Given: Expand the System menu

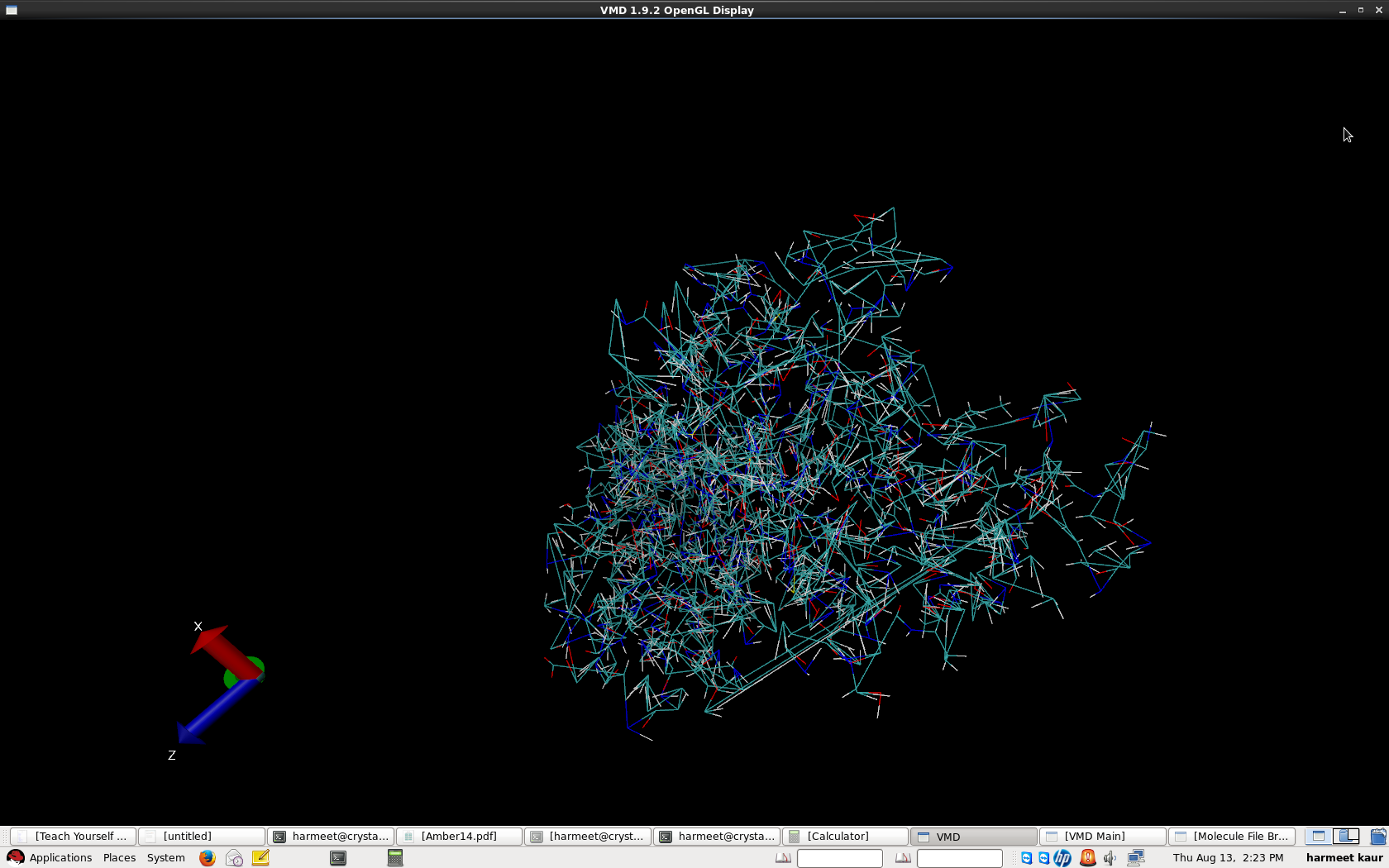Looking at the screenshot, I should 165,858.
